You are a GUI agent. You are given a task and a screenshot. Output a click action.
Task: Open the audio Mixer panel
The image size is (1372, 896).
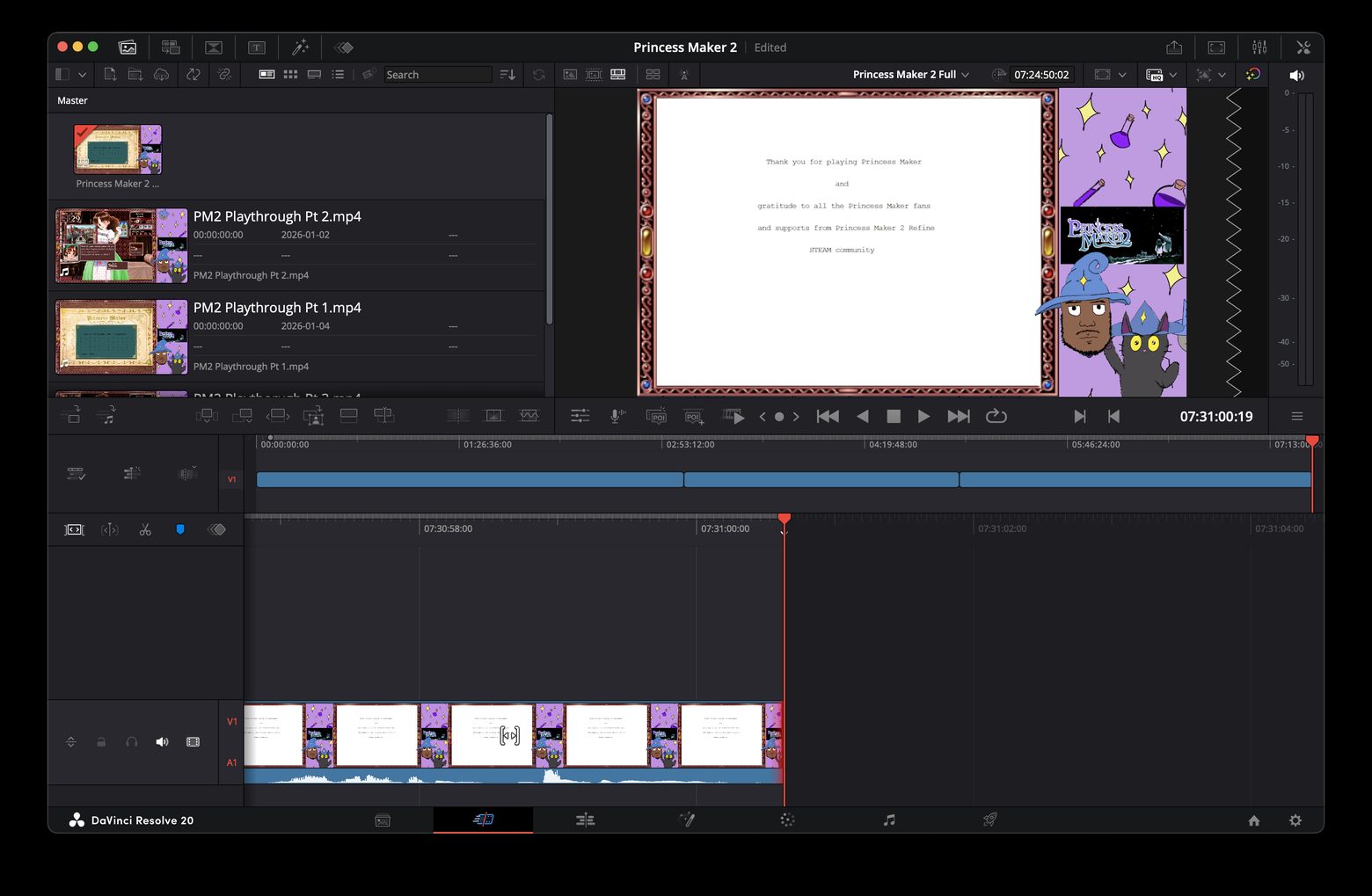click(1259, 47)
